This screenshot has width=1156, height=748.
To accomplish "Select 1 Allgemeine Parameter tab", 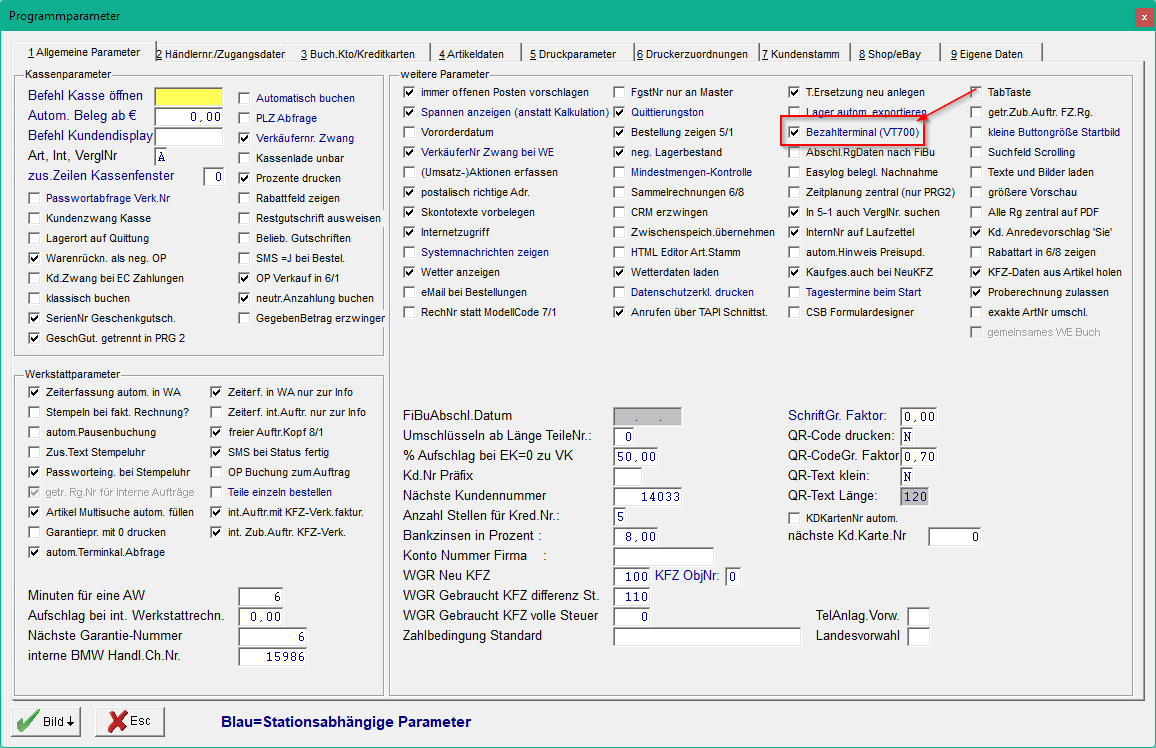I will tap(84, 52).
